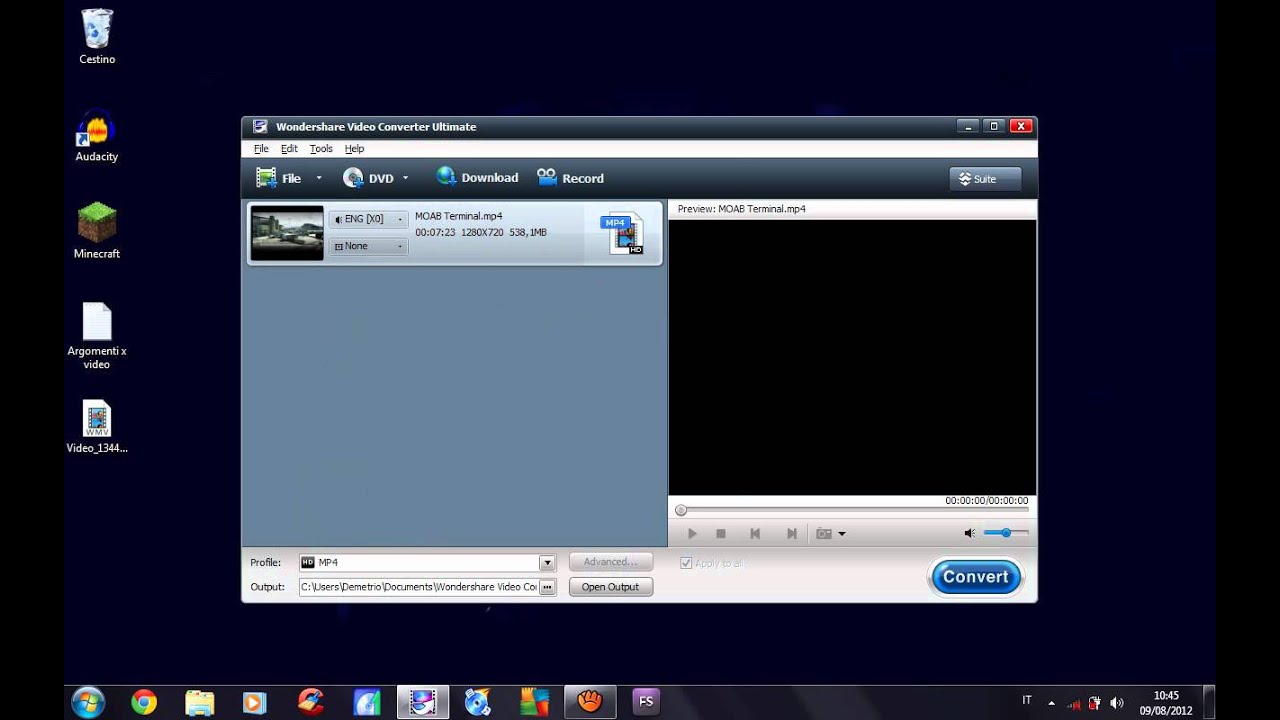This screenshot has height=720, width=1280.
Task: Click the Suite button
Action: pos(985,178)
